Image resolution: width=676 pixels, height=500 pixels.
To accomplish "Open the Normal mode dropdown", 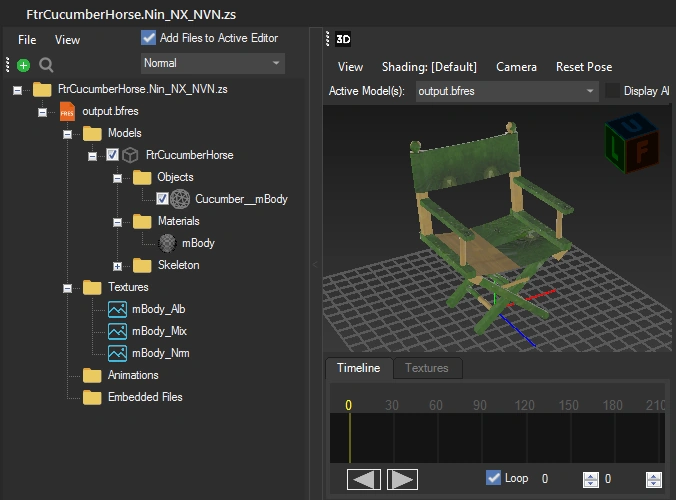I will [x=212, y=63].
